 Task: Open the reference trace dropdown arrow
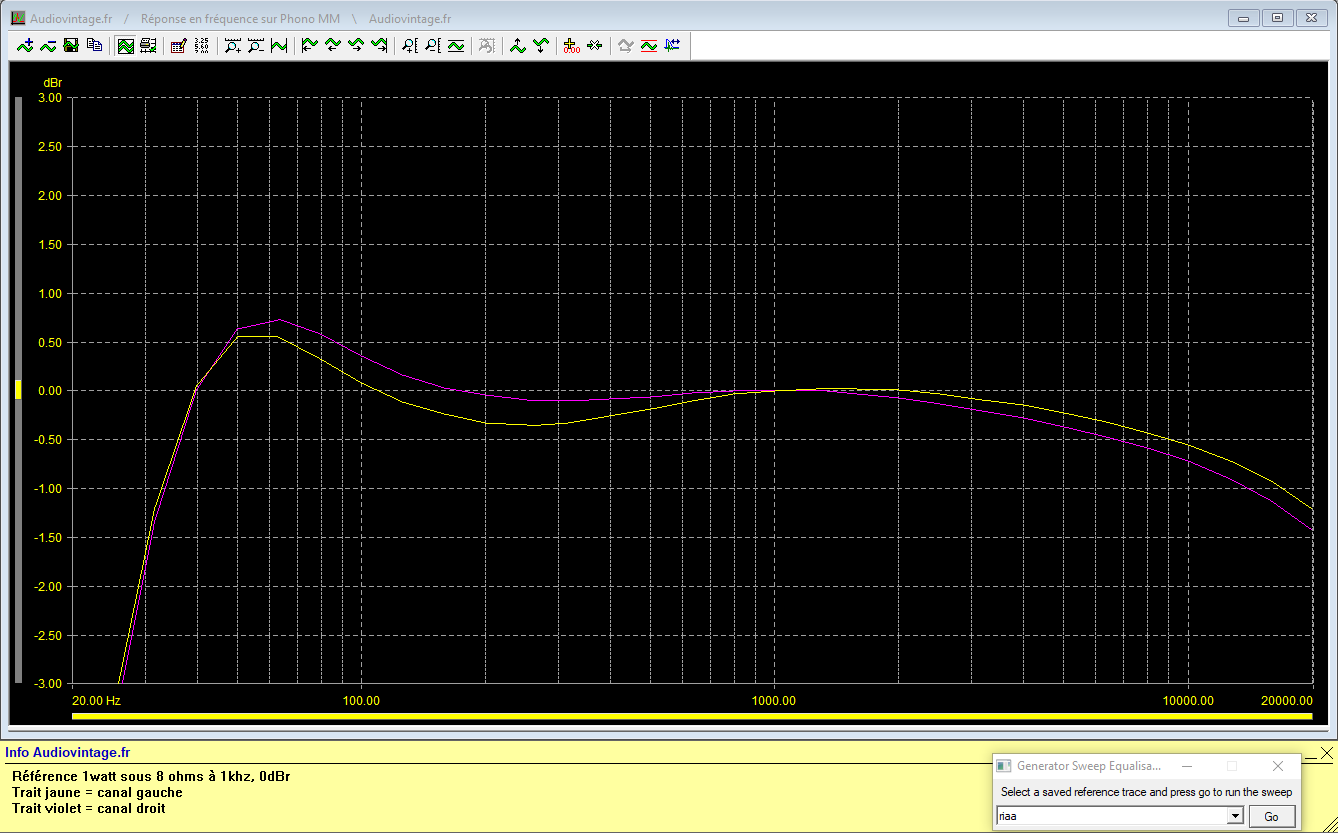[1236, 816]
